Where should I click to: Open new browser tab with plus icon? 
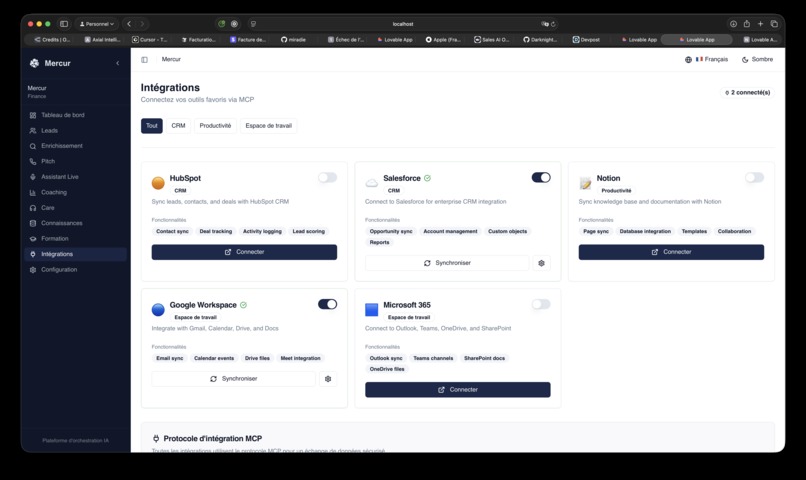tap(760, 24)
